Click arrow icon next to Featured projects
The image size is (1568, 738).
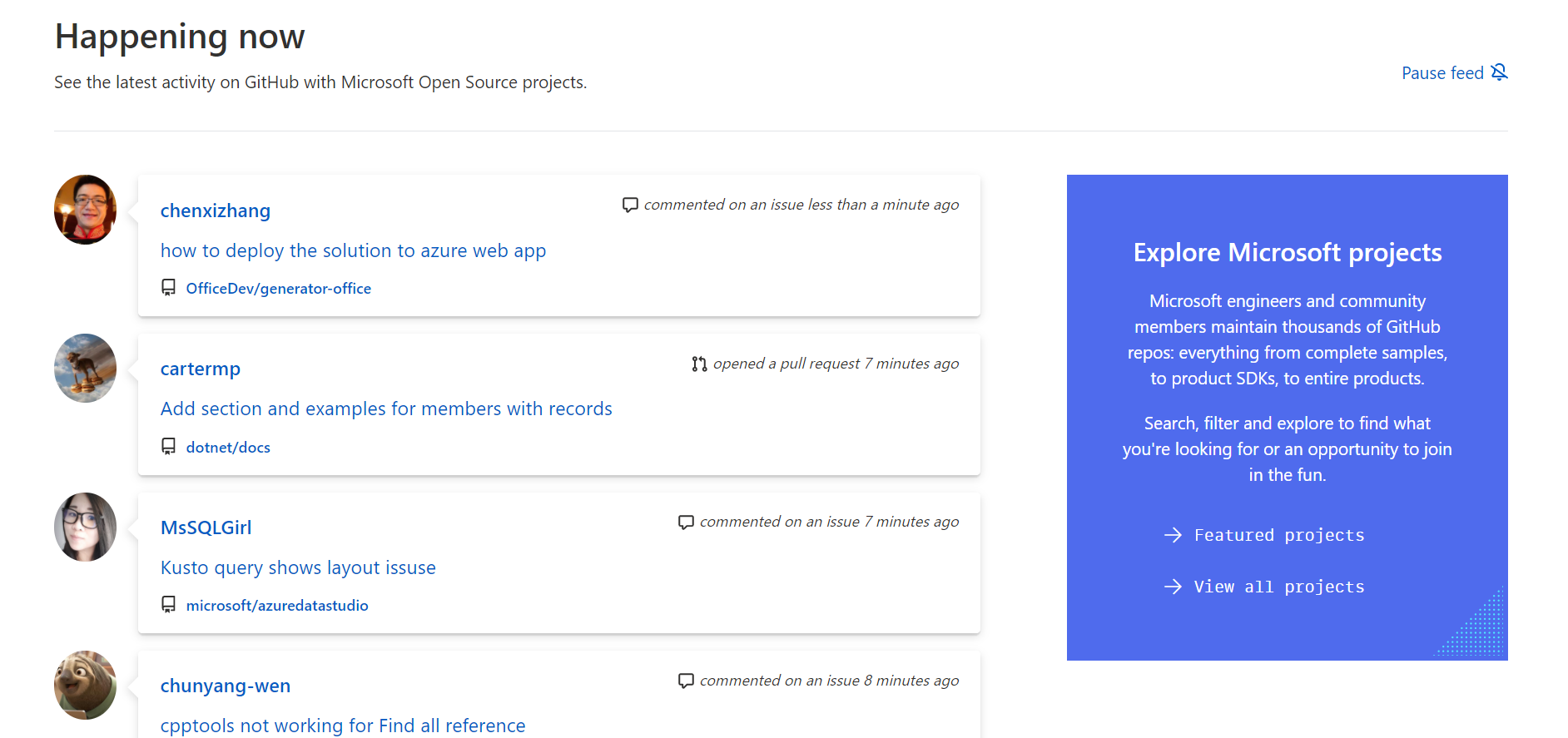(x=1173, y=535)
